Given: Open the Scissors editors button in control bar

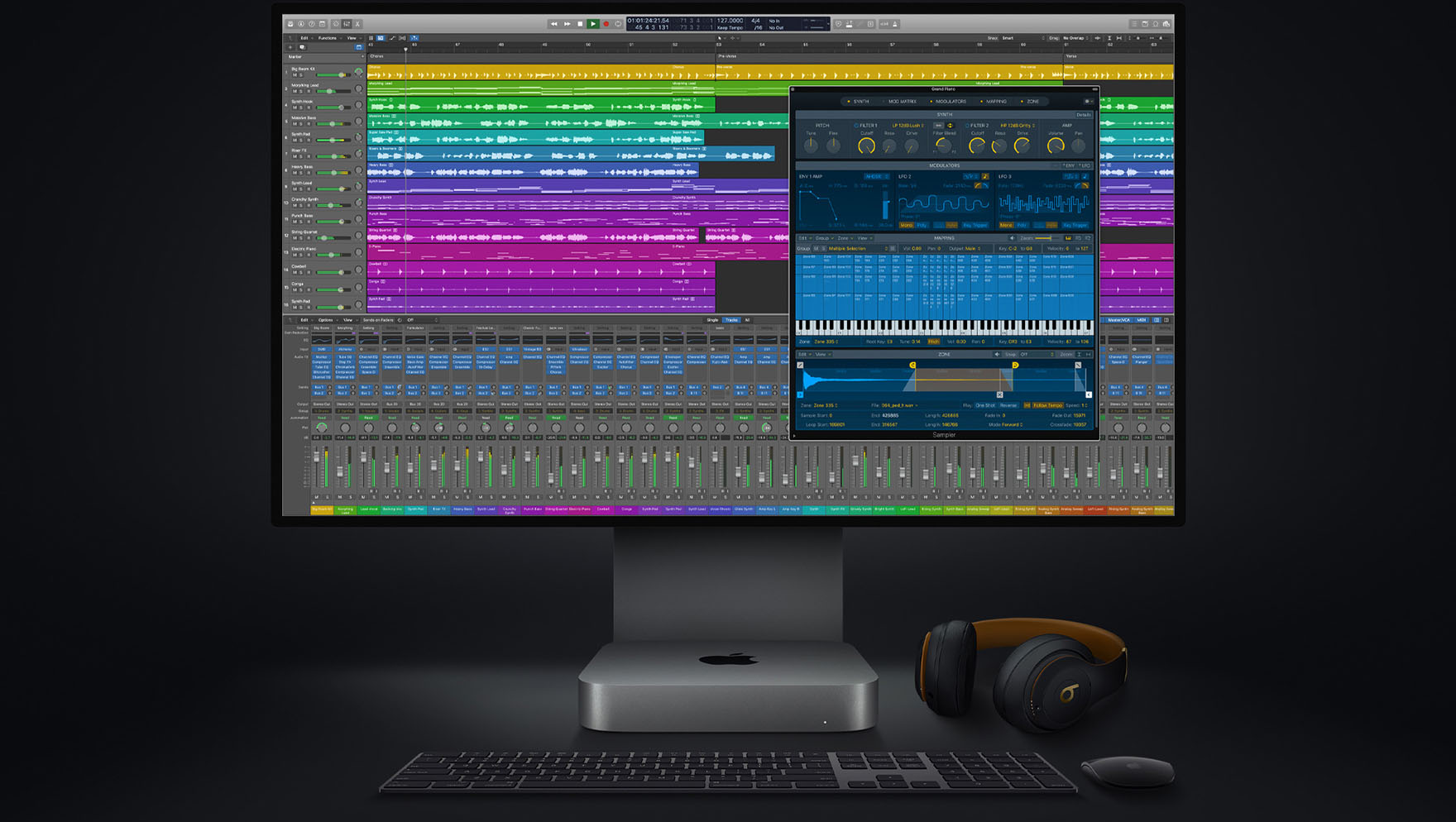Looking at the screenshot, I should pyautogui.click(x=357, y=24).
